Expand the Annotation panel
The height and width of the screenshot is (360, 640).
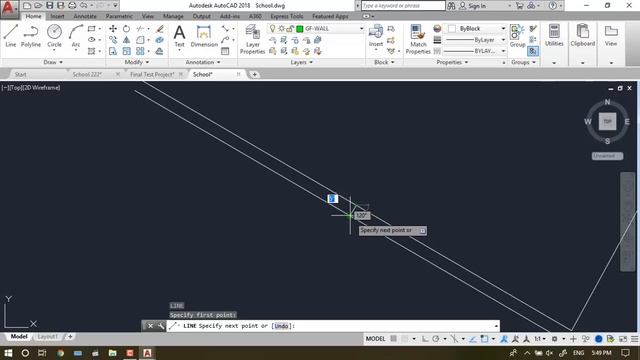pos(203,62)
